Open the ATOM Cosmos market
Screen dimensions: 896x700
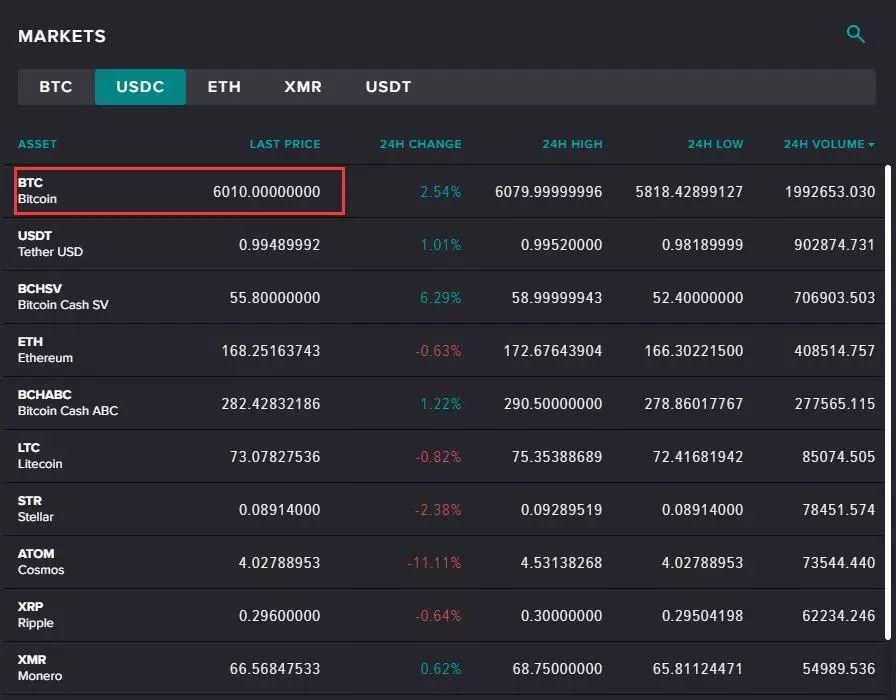click(443, 562)
